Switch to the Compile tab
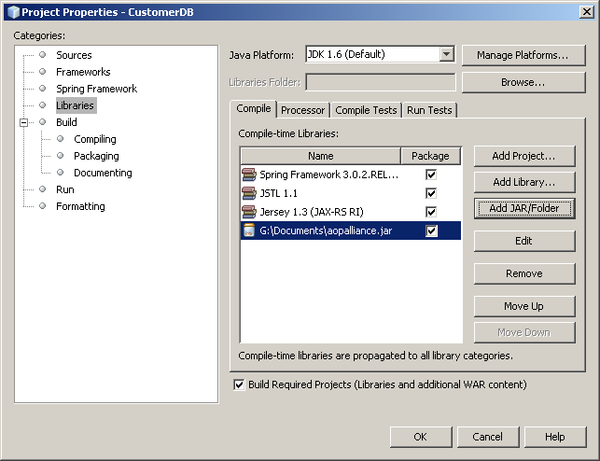 pyautogui.click(x=253, y=109)
